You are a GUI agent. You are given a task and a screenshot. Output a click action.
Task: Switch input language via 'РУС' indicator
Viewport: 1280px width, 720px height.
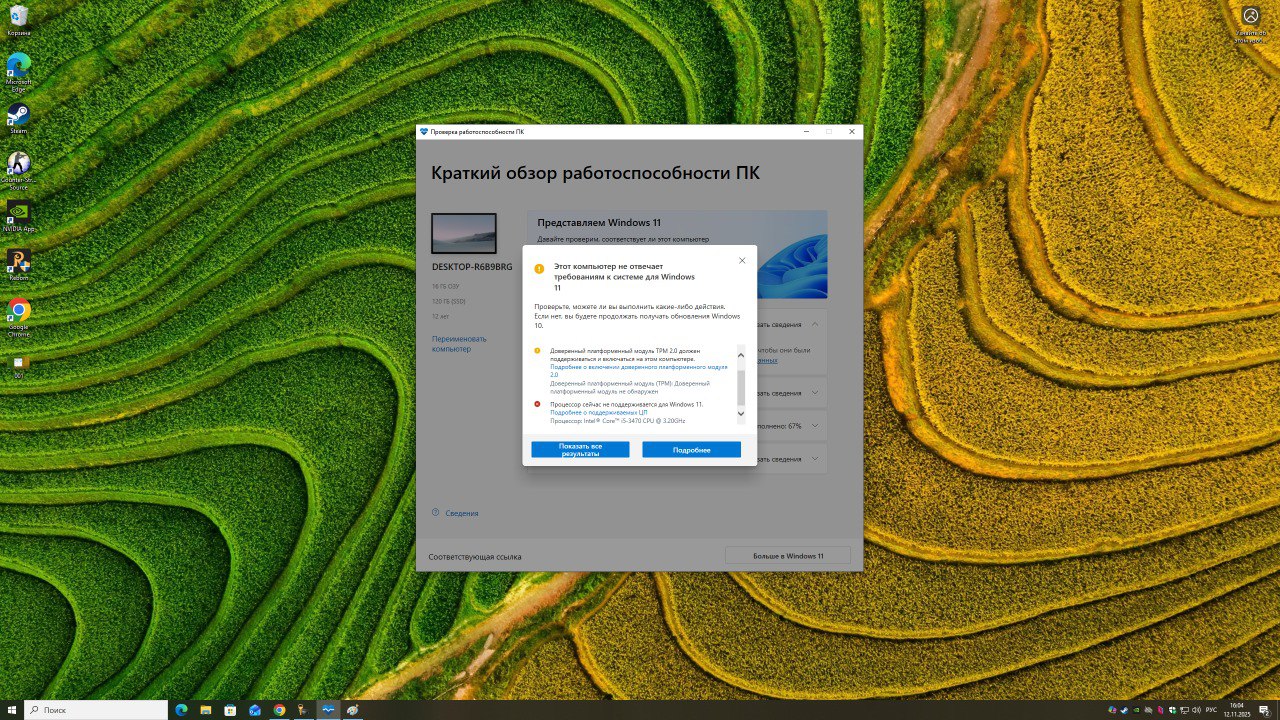[1212, 710]
